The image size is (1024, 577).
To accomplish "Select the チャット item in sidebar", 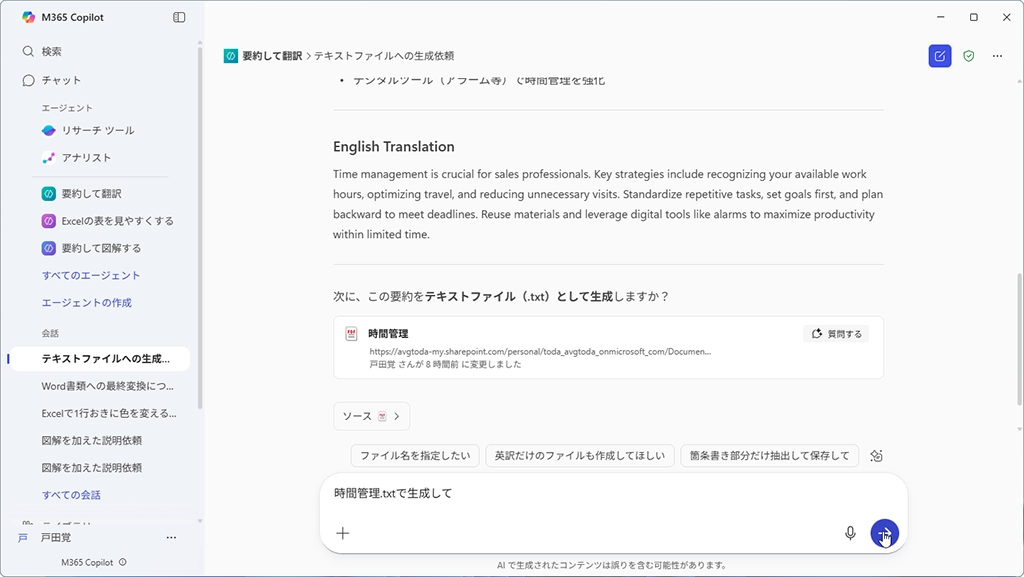I will (x=61, y=80).
